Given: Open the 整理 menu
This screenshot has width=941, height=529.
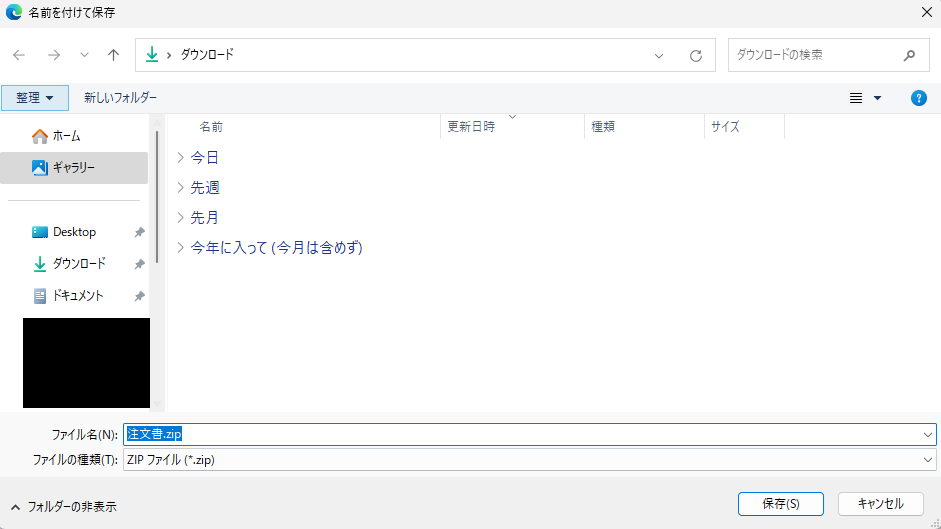Looking at the screenshot, I should (35, 98).
